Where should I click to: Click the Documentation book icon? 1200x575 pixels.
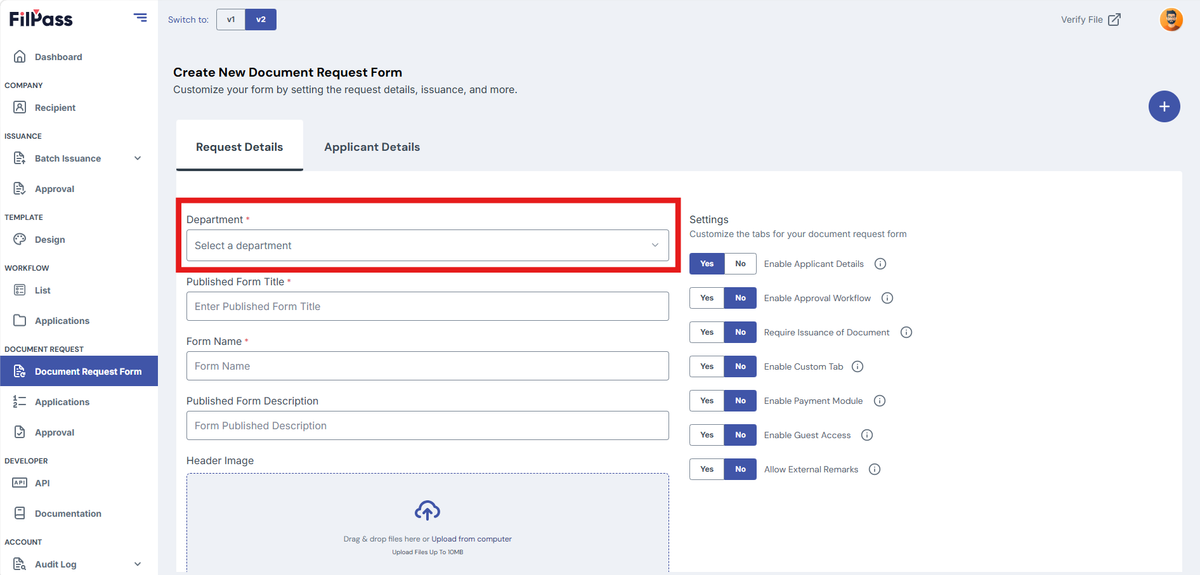[19, 513]
